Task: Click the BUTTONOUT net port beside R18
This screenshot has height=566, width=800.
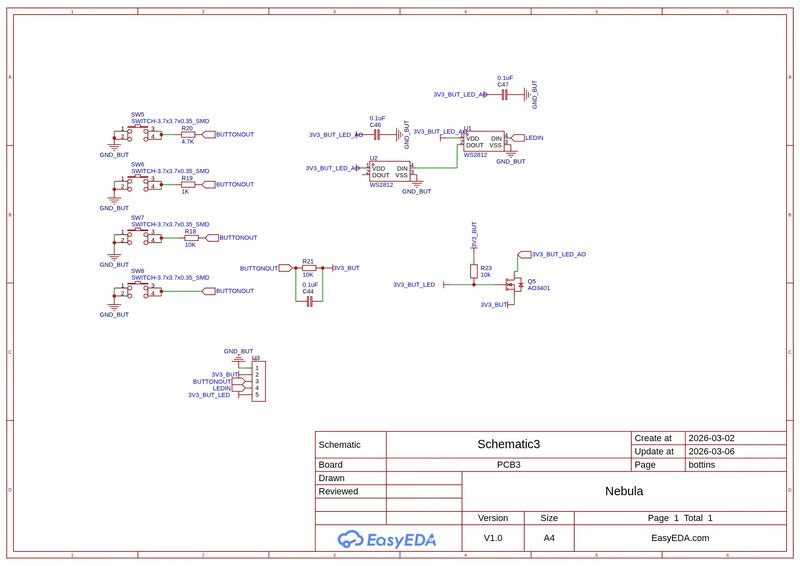Action: click(212, 238)
